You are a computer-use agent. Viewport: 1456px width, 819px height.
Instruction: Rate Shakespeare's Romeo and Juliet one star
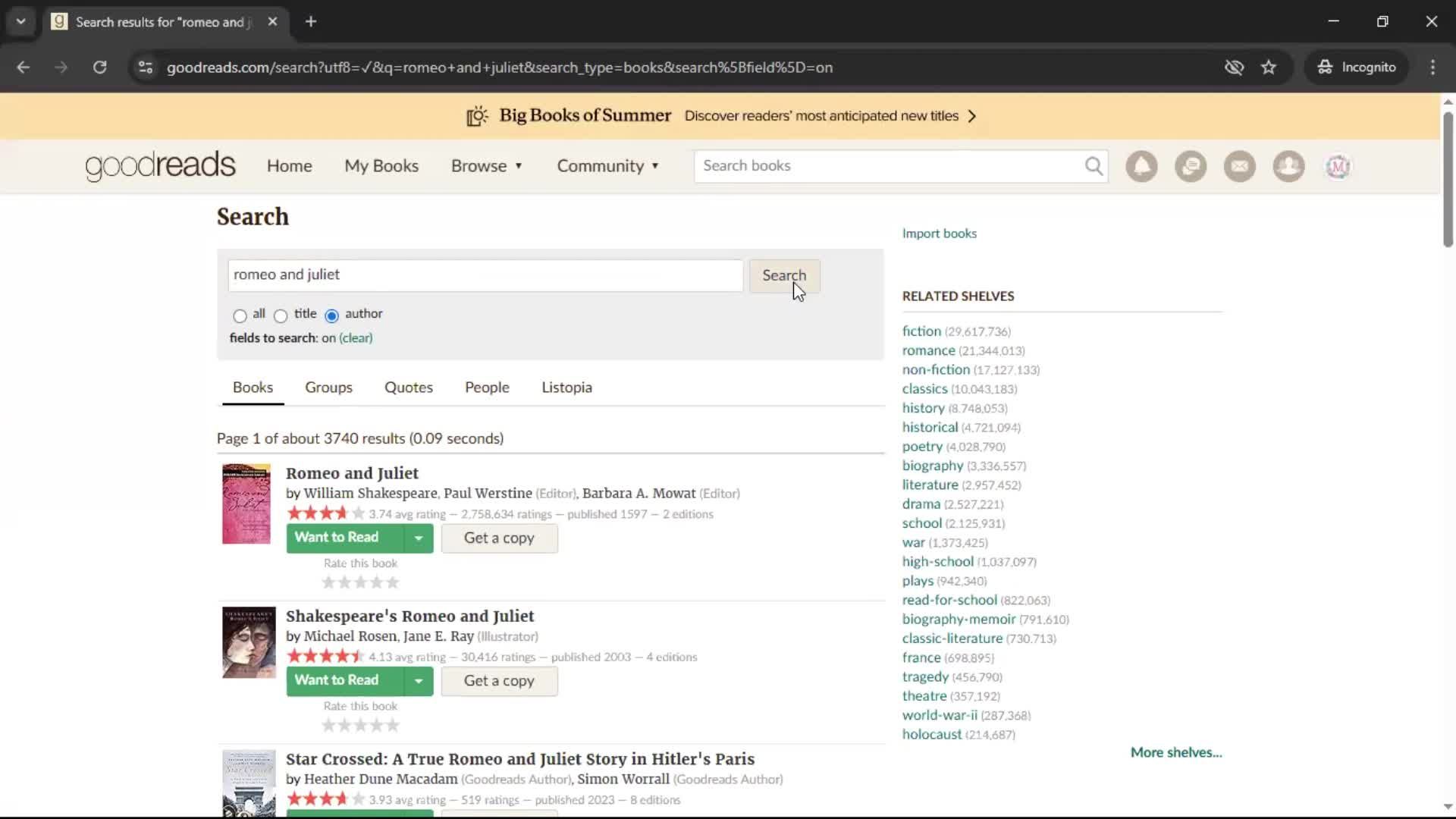(328, 726)
